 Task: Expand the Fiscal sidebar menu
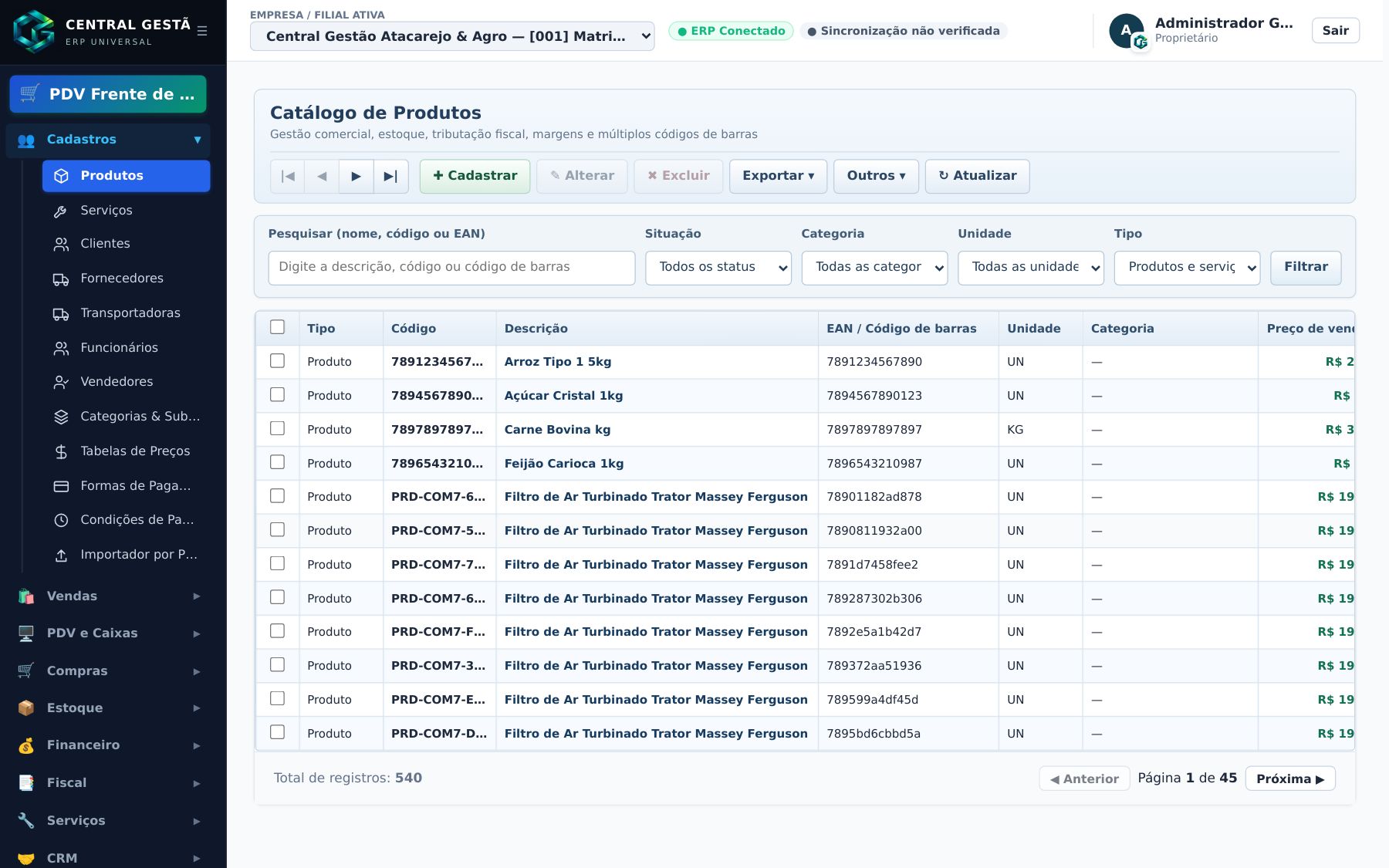(108, 783)
